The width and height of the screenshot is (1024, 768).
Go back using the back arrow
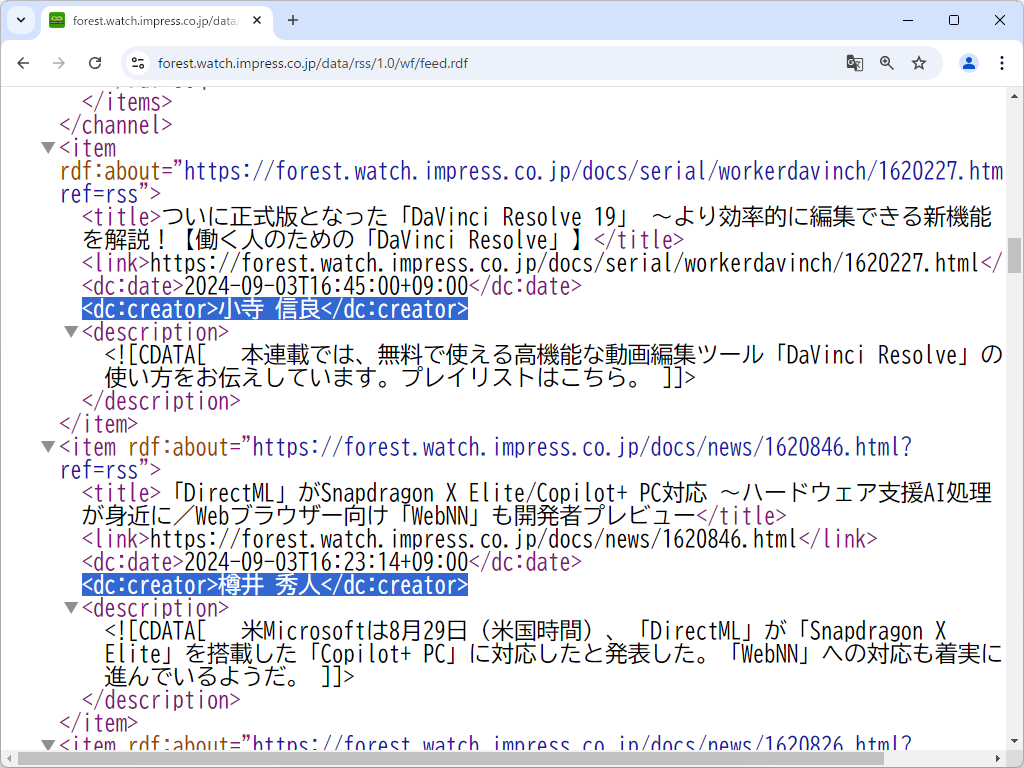pyautogui.click(x=23, y=62)
